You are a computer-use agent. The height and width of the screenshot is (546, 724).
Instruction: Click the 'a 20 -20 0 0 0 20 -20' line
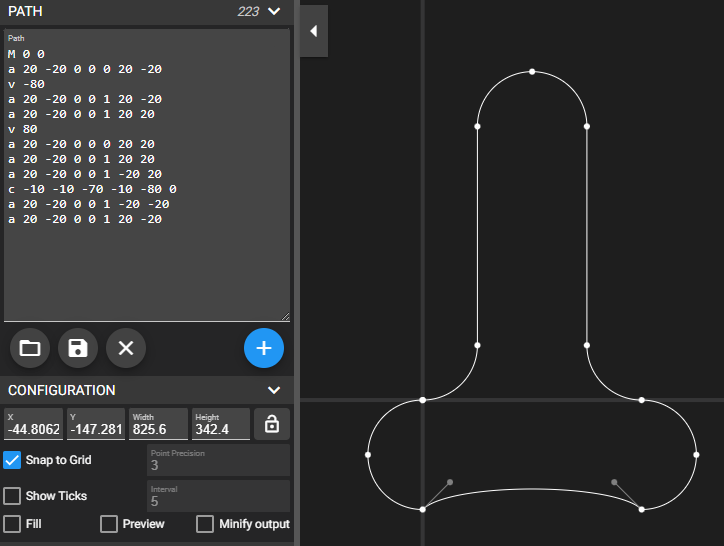tap(85, 69)
